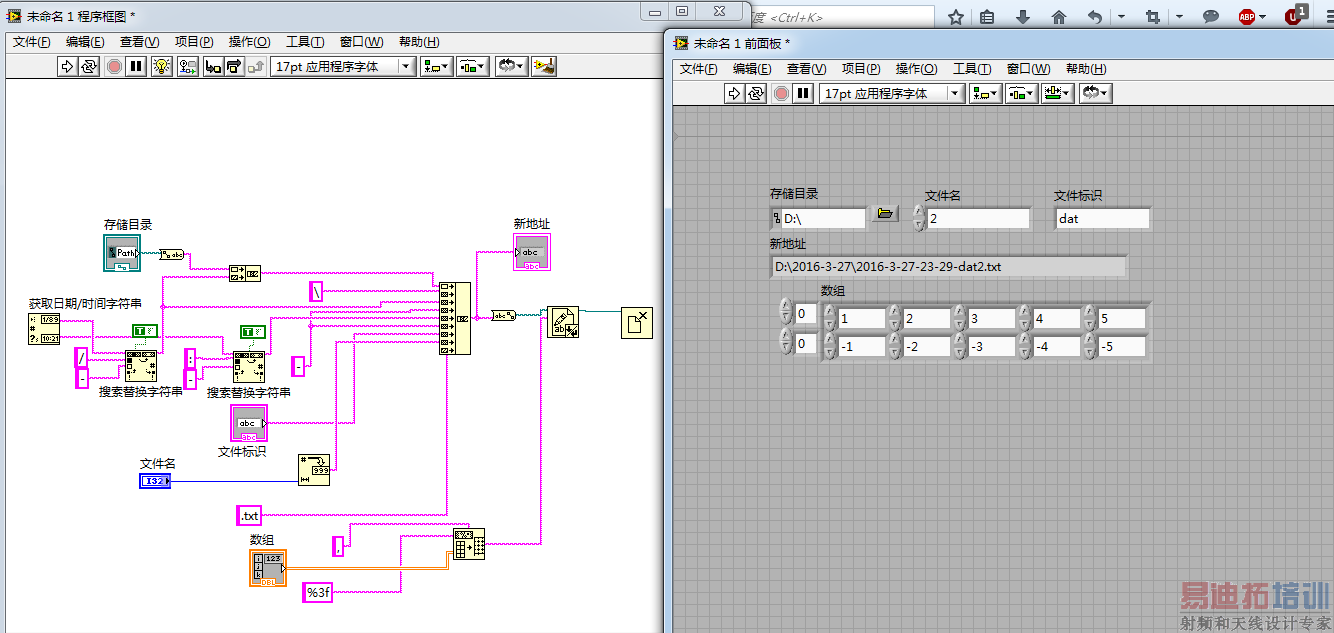Click Pause button in front panel toolbar
Viewport: 1334px width, 633px height.
click(803, 93)
